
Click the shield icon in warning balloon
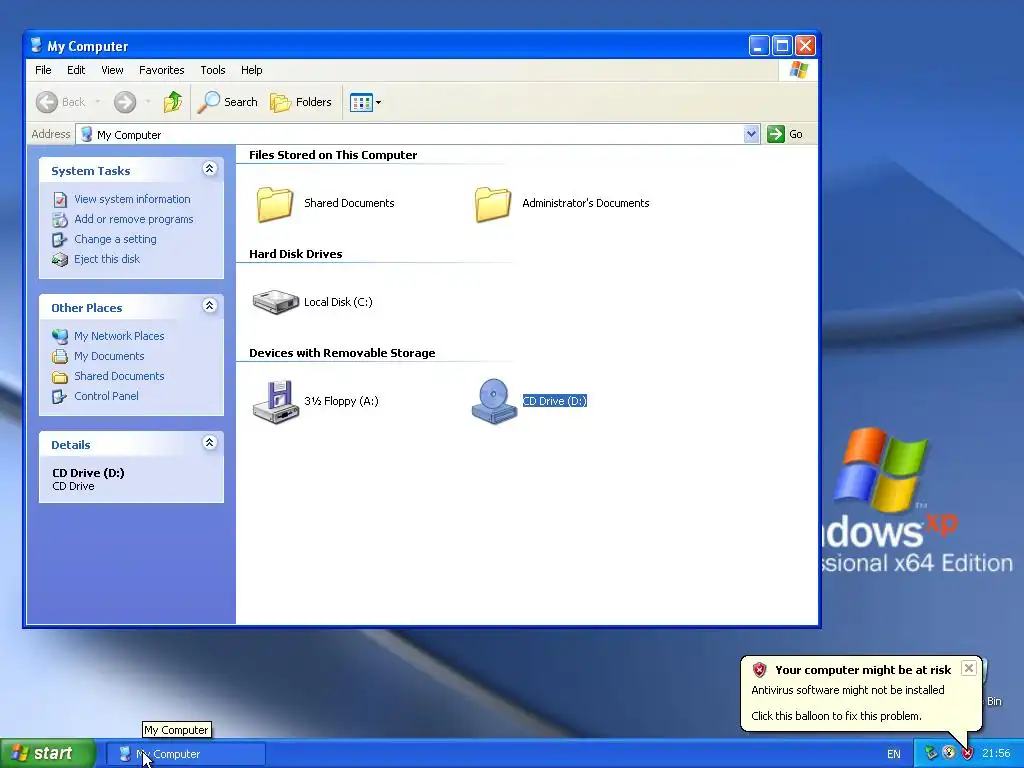click(x=760, y=669)
